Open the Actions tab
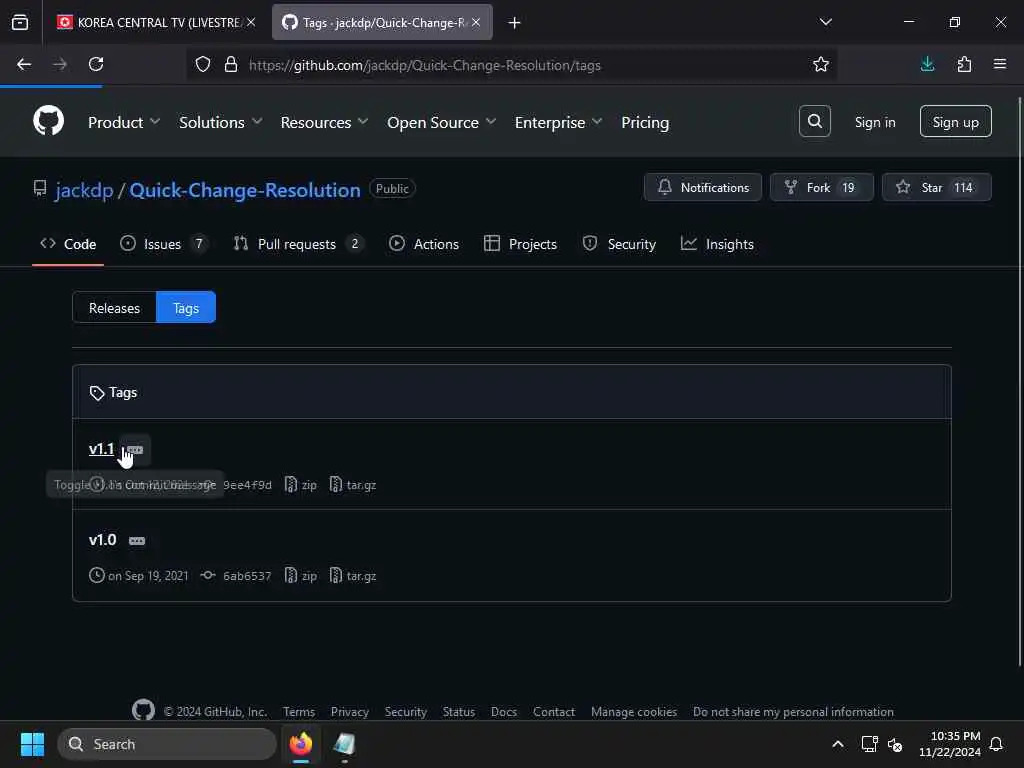This screenshot has width=1024, height=768. 424,244
